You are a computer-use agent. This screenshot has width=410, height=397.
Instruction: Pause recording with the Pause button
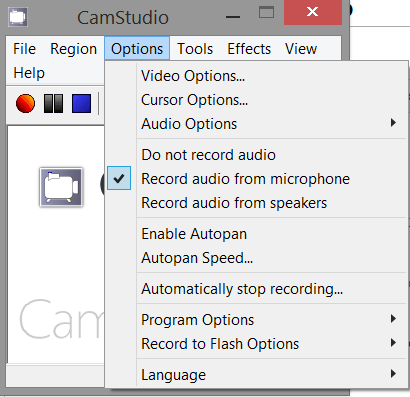(53, 103)
